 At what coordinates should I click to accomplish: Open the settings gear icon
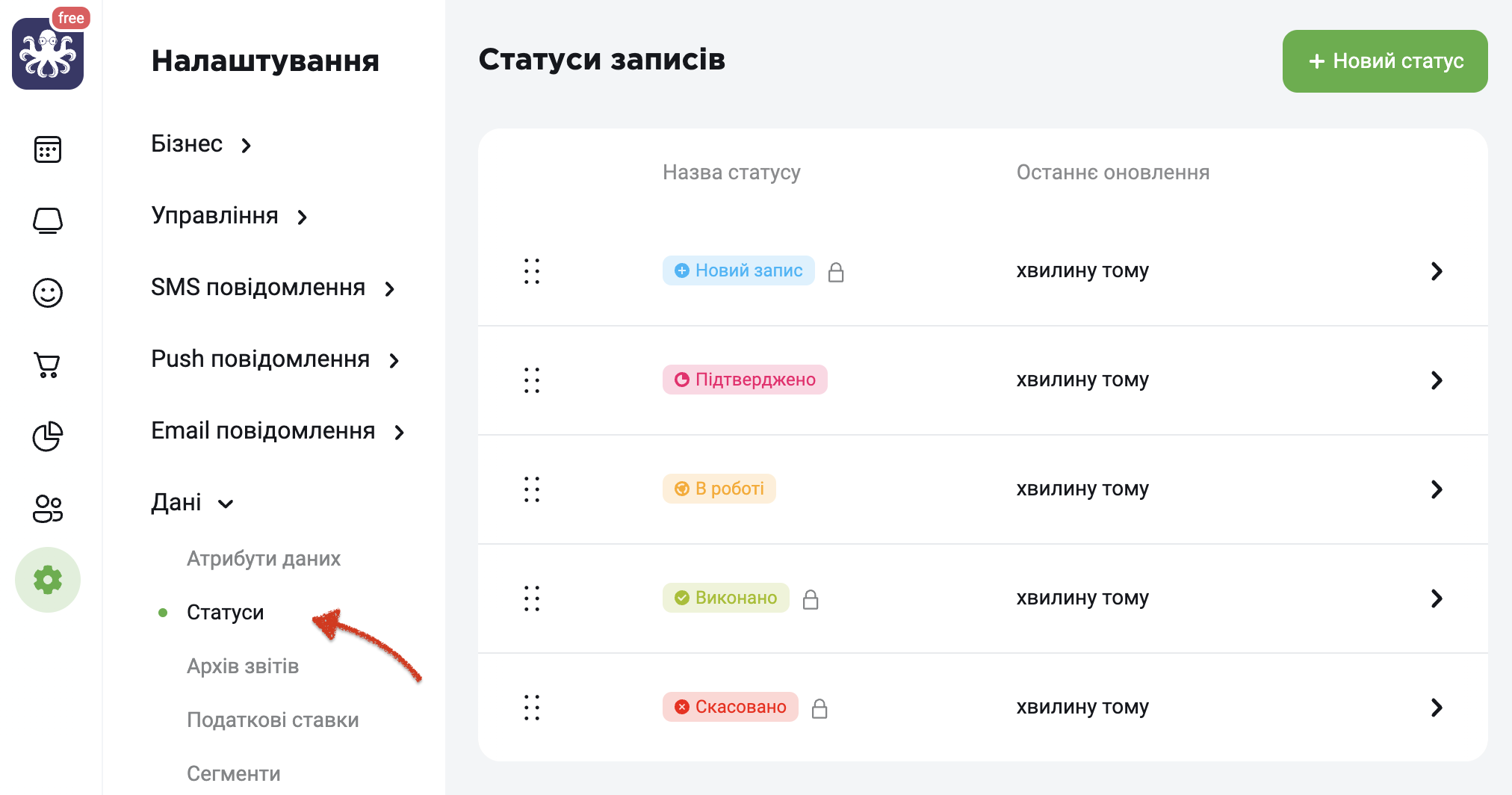[48, 580]
